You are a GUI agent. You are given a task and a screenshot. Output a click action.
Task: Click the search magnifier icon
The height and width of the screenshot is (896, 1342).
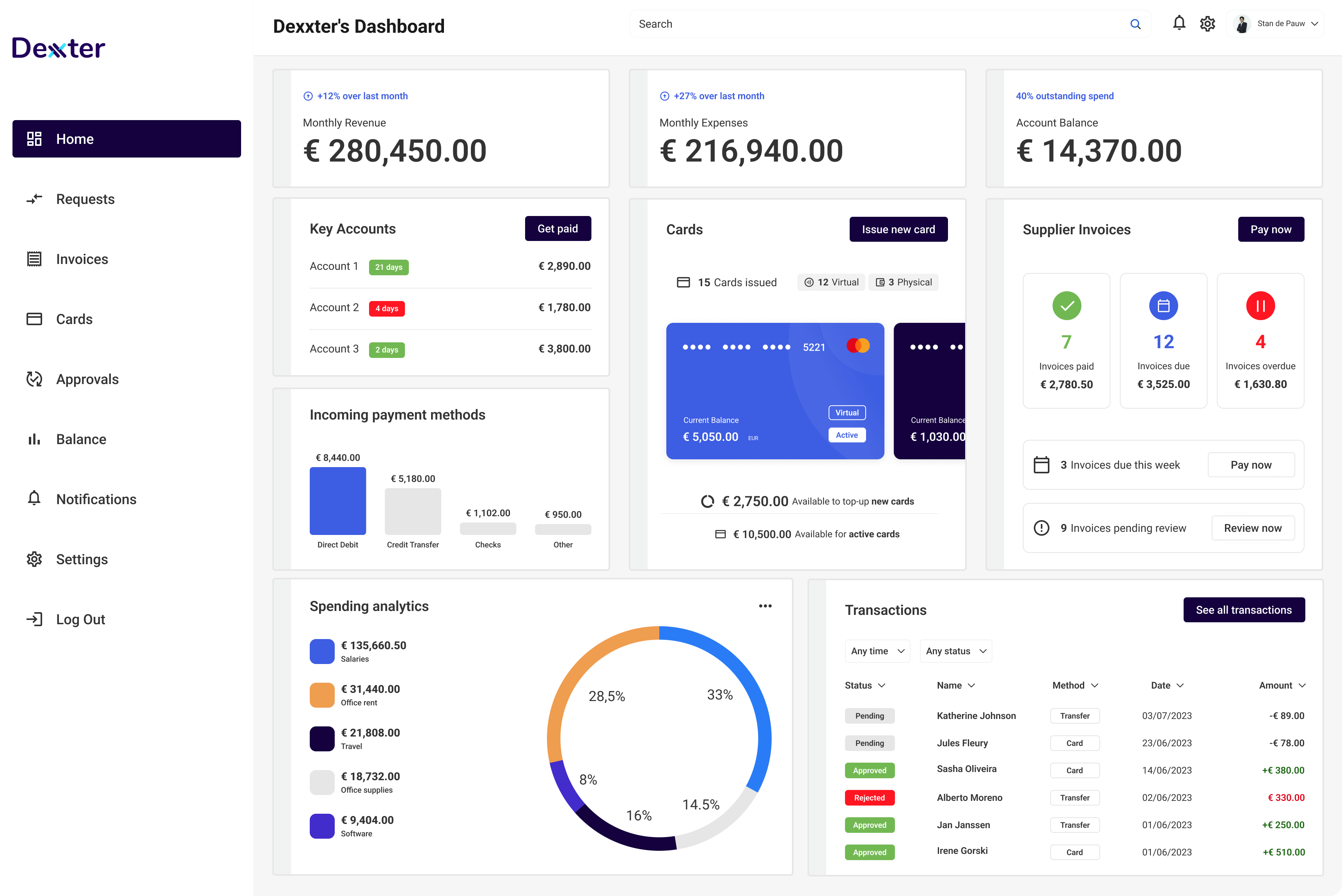[x=1135, y=24]
